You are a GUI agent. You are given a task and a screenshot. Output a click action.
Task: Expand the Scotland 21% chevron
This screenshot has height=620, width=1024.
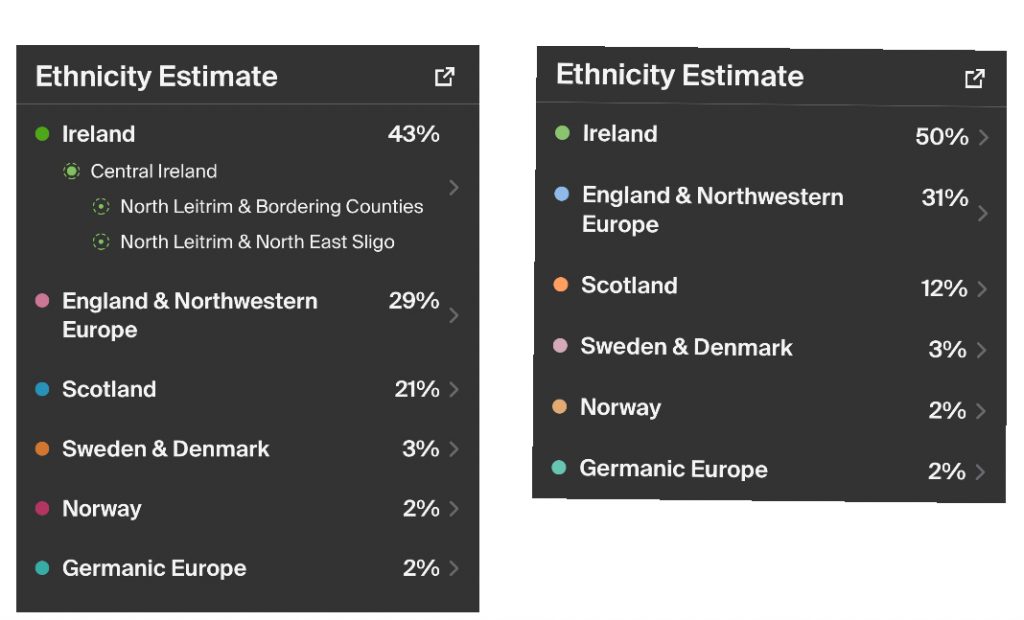point(455,390)
